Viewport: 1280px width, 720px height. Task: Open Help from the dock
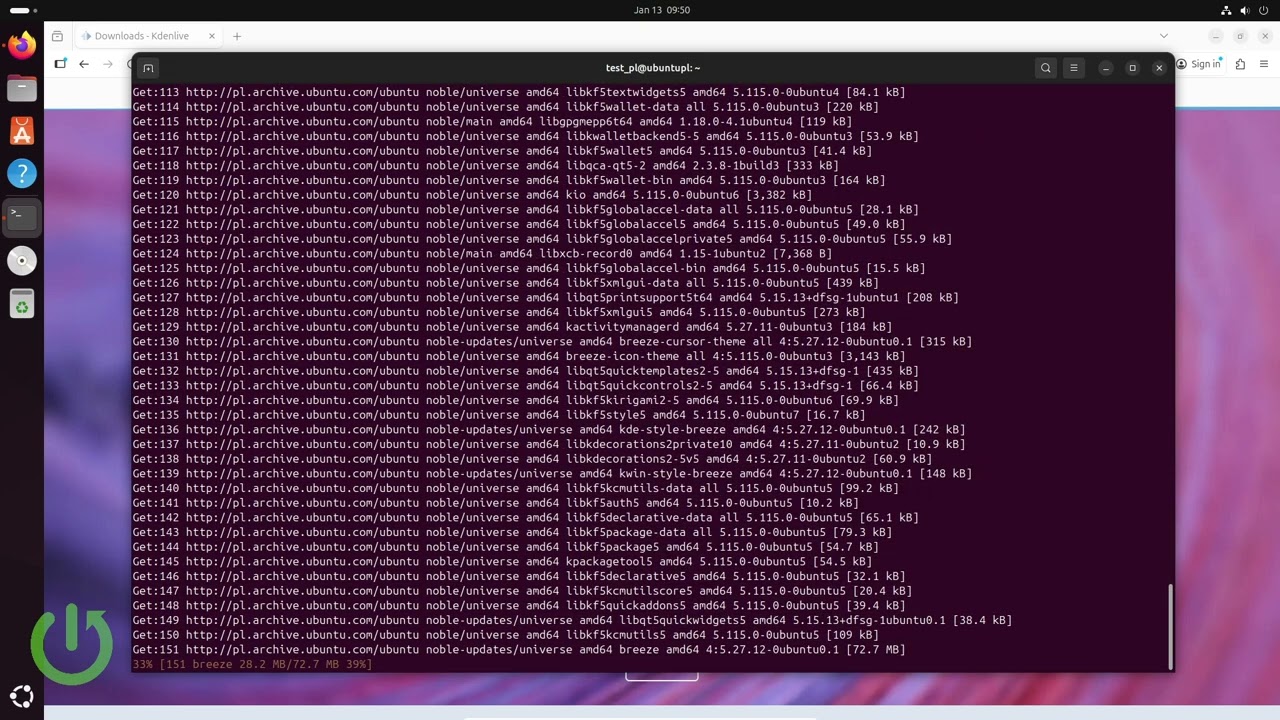click(21, 174)
